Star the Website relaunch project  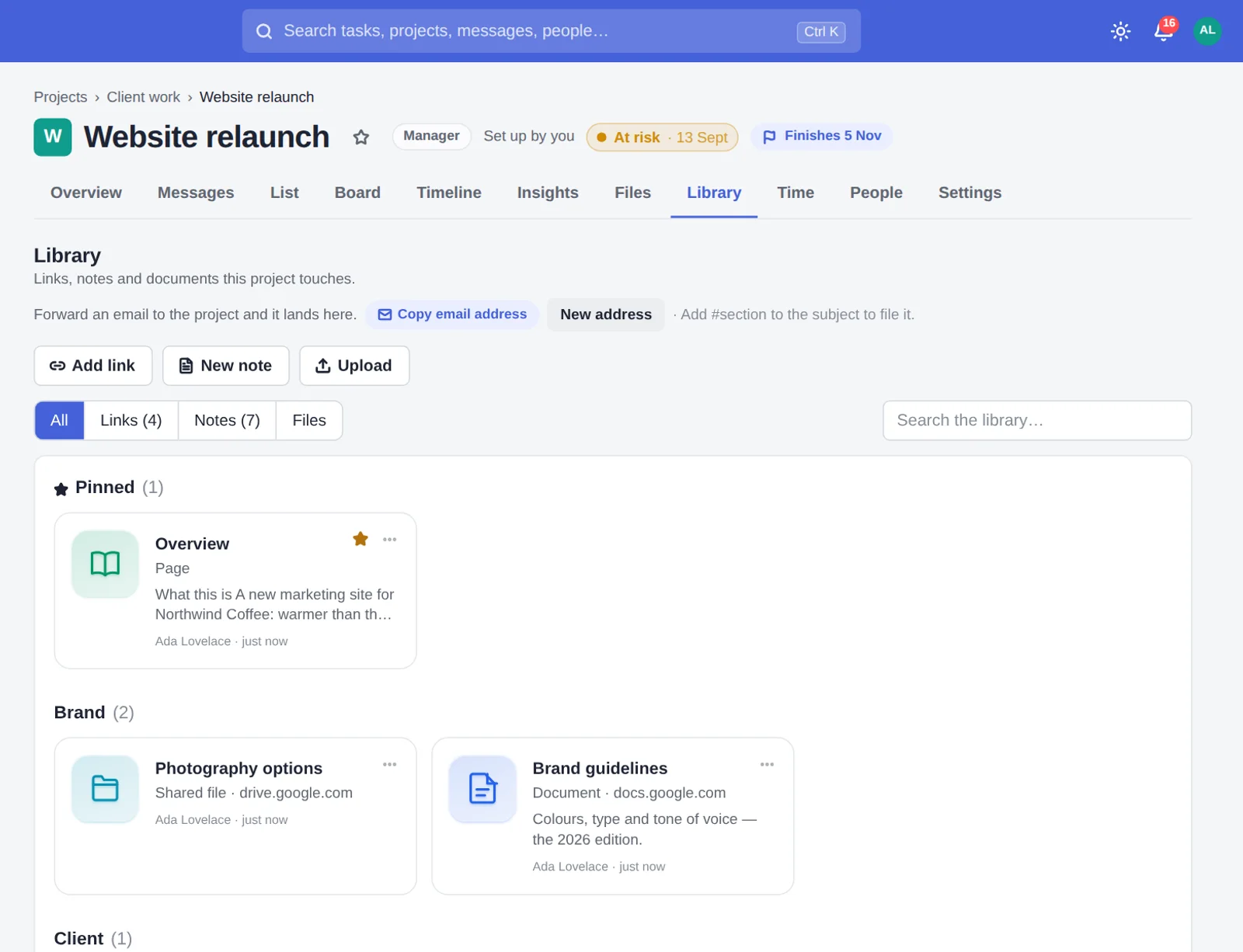361,137
